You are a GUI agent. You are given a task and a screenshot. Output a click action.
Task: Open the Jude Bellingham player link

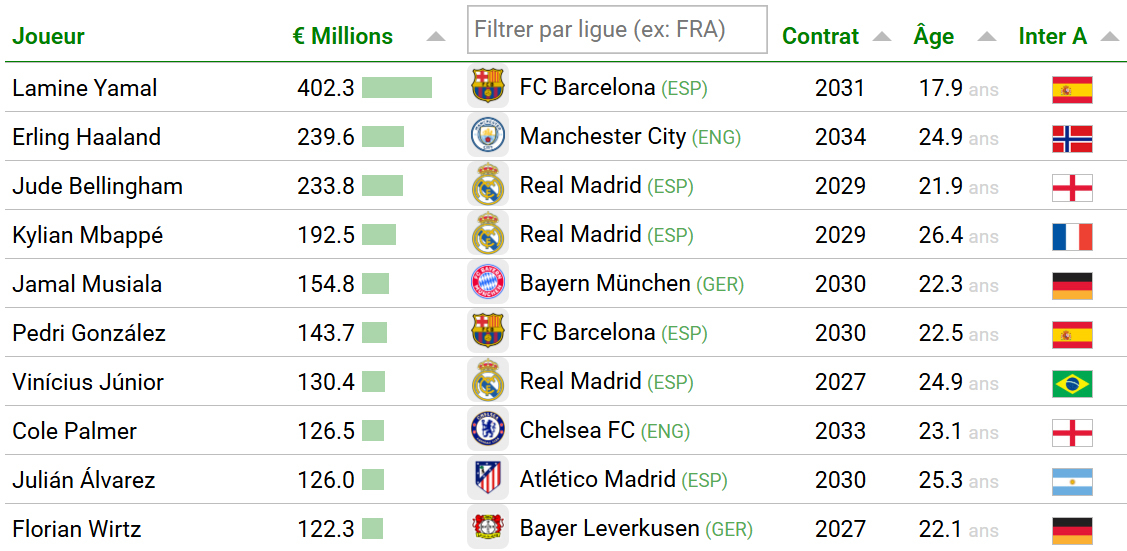[x=97, y=186]
